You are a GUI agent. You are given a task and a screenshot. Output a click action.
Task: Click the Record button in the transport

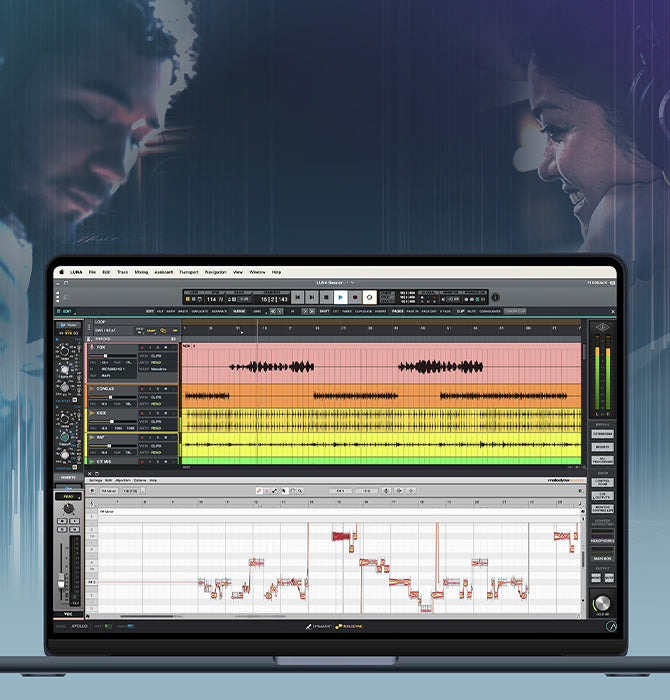point(355,297)
